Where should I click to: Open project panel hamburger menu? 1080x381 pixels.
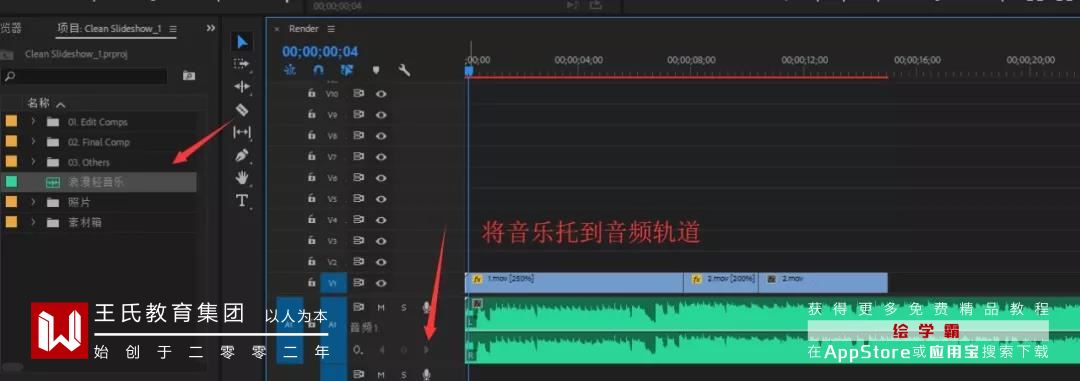[x=173, y=29]
